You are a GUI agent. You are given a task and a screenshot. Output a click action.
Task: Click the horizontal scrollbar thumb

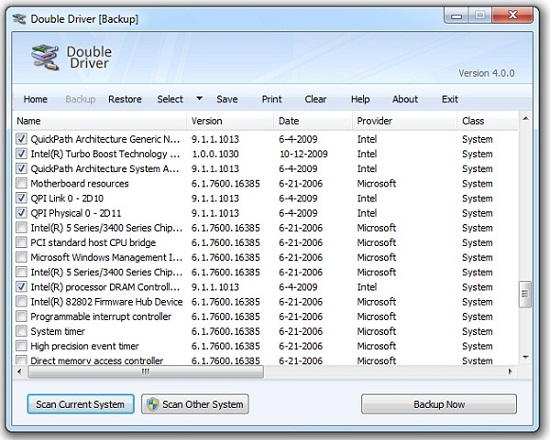click(x=146, y=372)
